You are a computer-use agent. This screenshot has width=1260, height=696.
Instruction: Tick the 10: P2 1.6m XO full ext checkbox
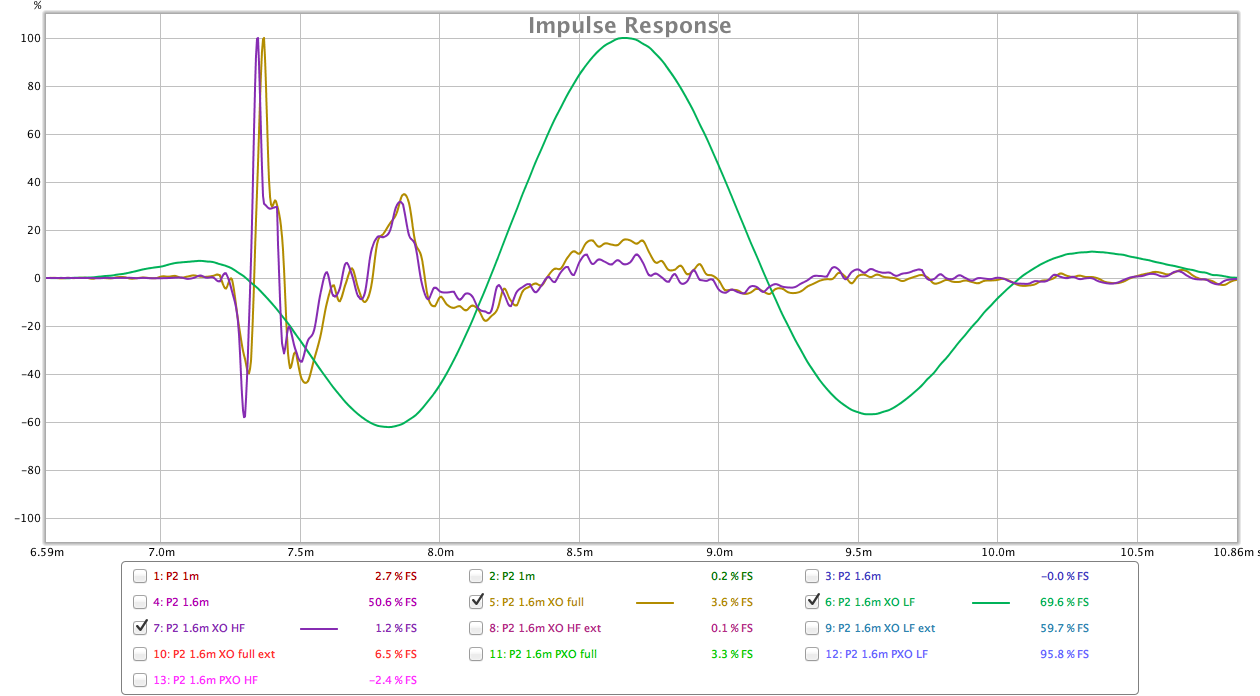pyautogui.click(x=140, y=654)
